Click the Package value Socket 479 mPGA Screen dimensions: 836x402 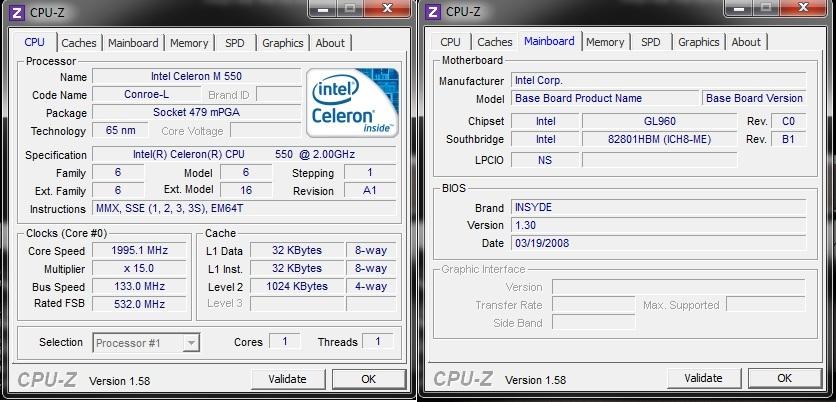pos(196,112)
